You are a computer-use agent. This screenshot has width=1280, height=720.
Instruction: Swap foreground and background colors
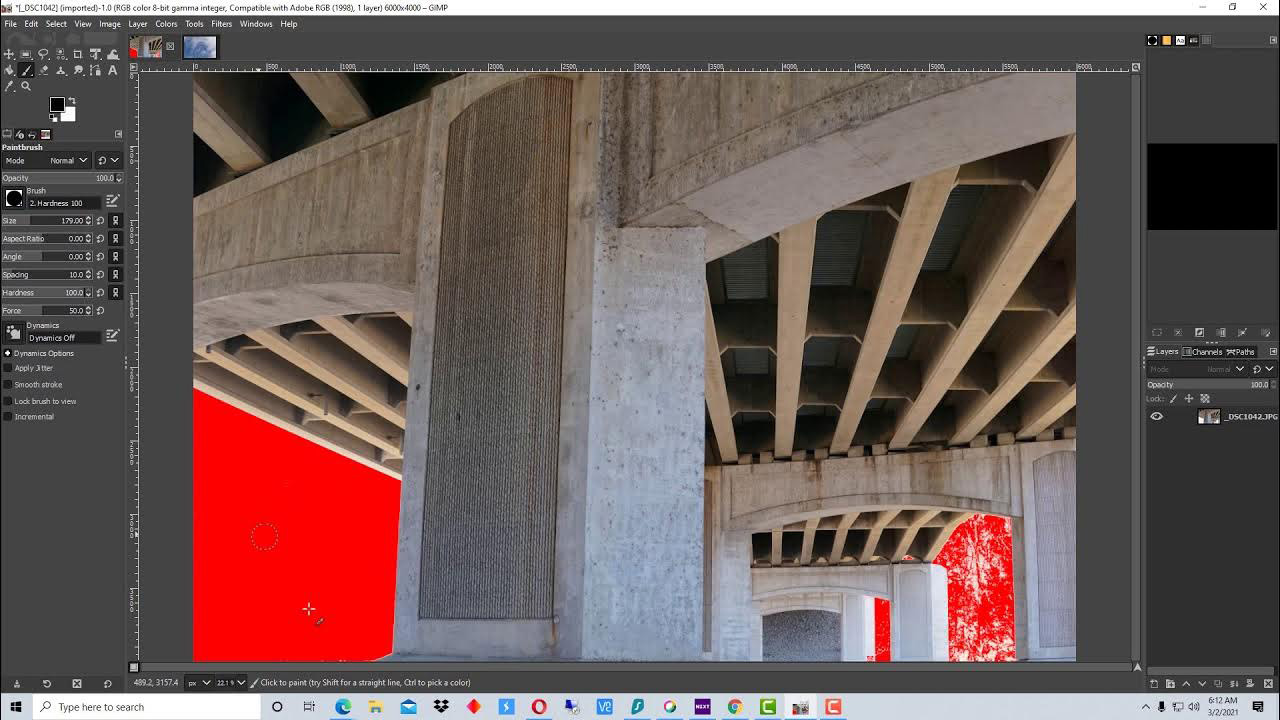tap(71, 99)
